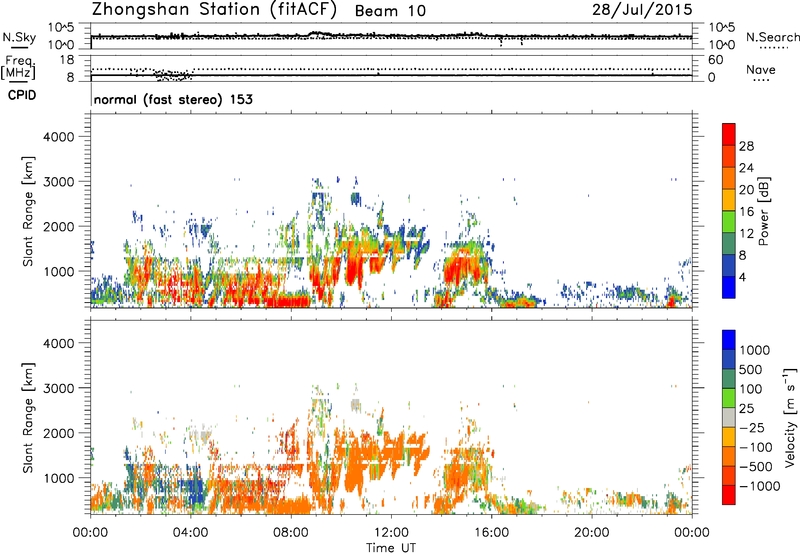The image size is (800, 554).
Task: Click the "60" tick on the Nave axis
Action: (x=715, y=60)
